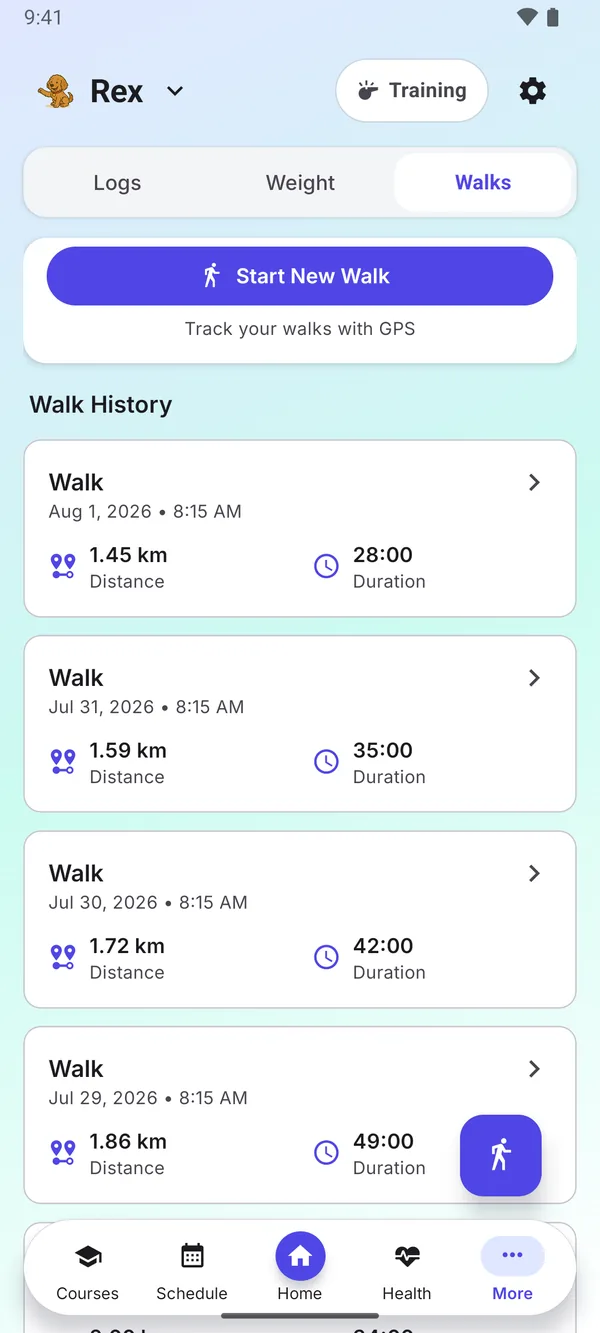
Task: Open Jul 30, 2026 walk details chevron
Action: [x=534, y=874]
